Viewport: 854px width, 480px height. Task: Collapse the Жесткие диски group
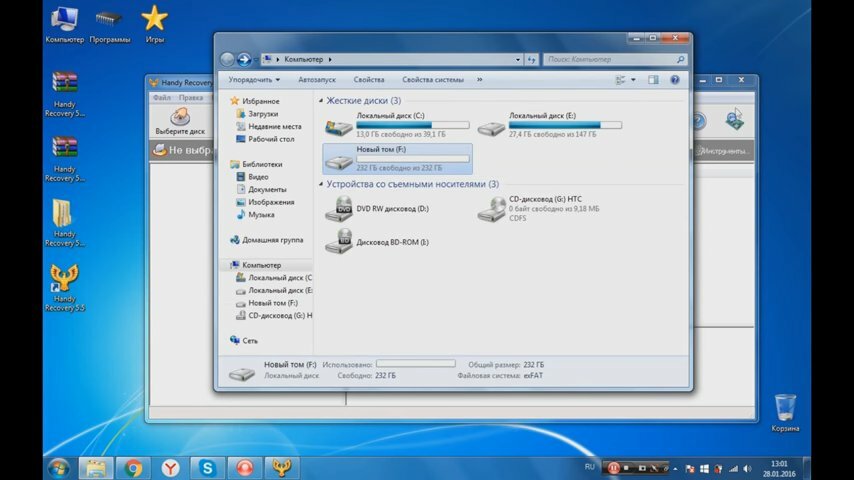pos(321,101)
